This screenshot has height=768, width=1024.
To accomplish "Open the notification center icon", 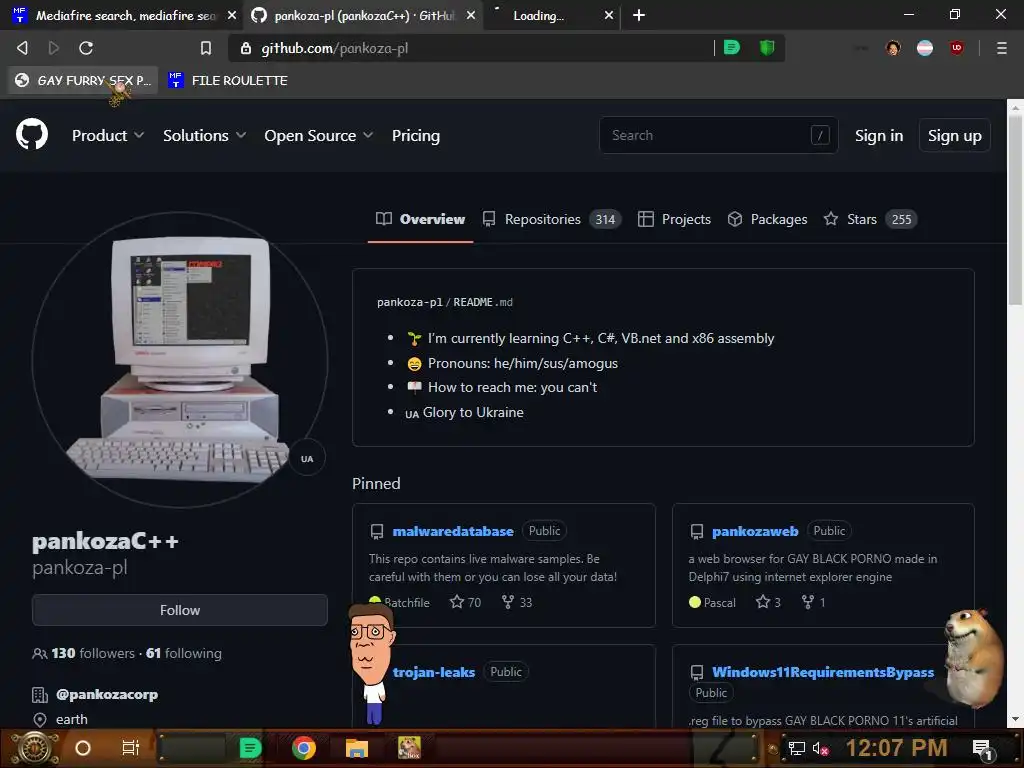I will pyautogui.click(x=982, y=748).
